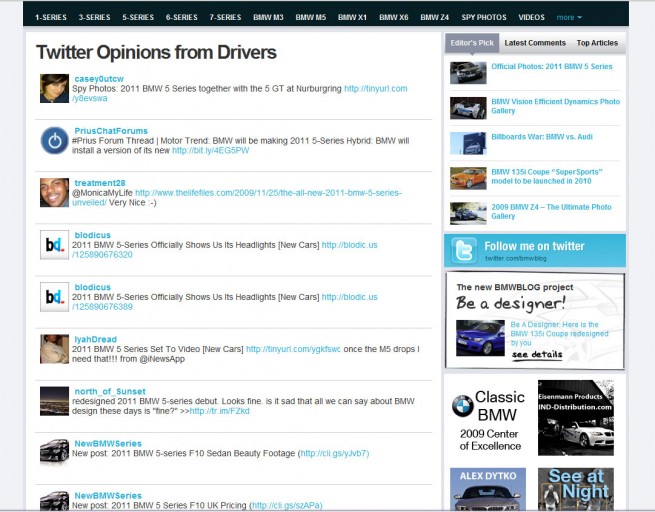Click blodicus avatar on 125890676389 tweet
The image size is (655, 512).
click(54, 297)
